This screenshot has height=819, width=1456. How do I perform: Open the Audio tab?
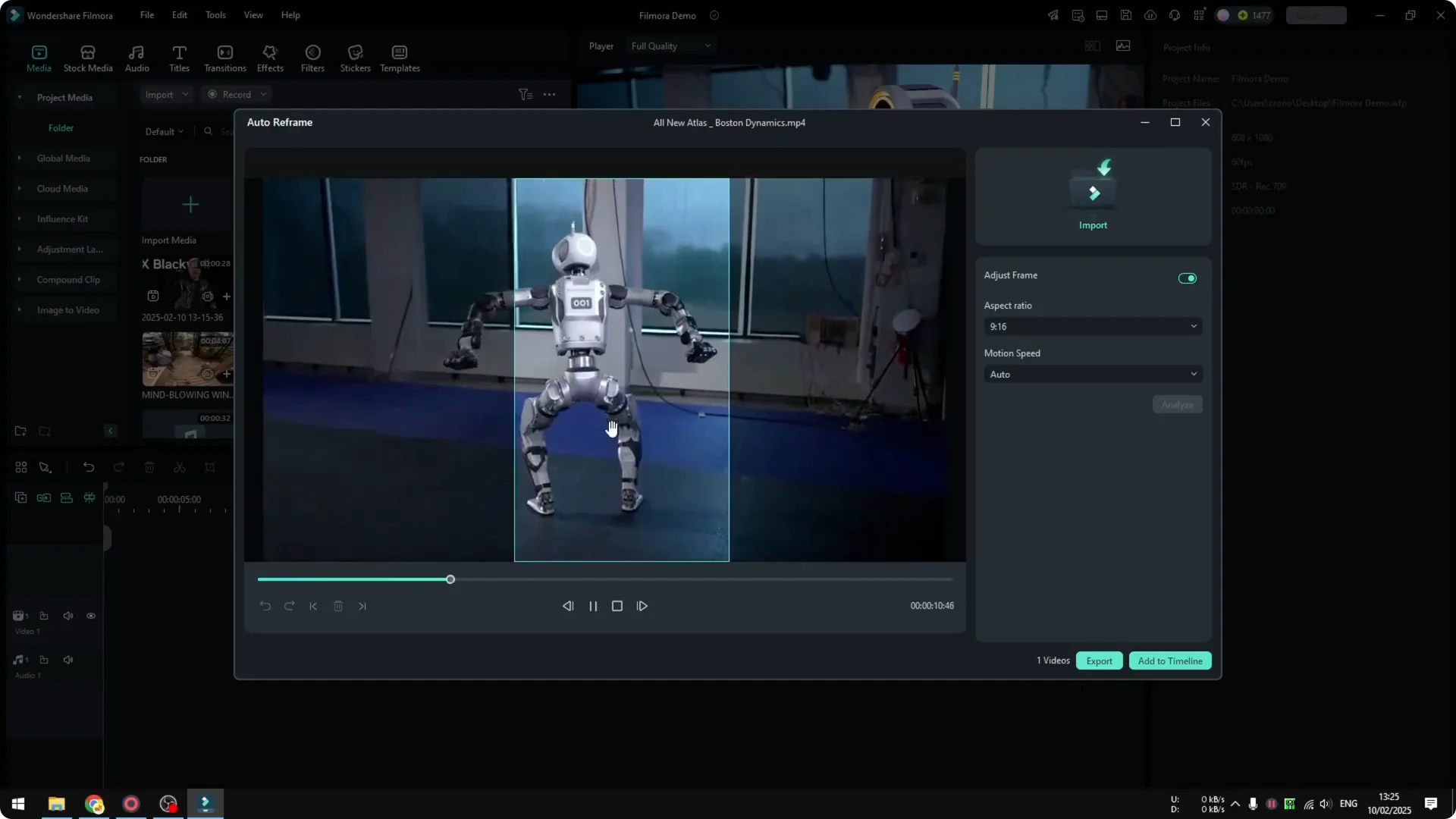pos(137,58)
